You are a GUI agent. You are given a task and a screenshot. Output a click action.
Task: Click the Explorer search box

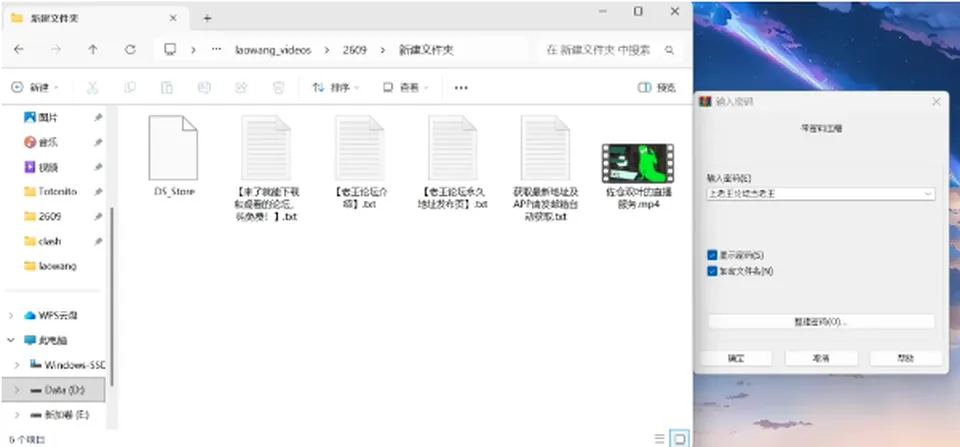tap(610, 50)
